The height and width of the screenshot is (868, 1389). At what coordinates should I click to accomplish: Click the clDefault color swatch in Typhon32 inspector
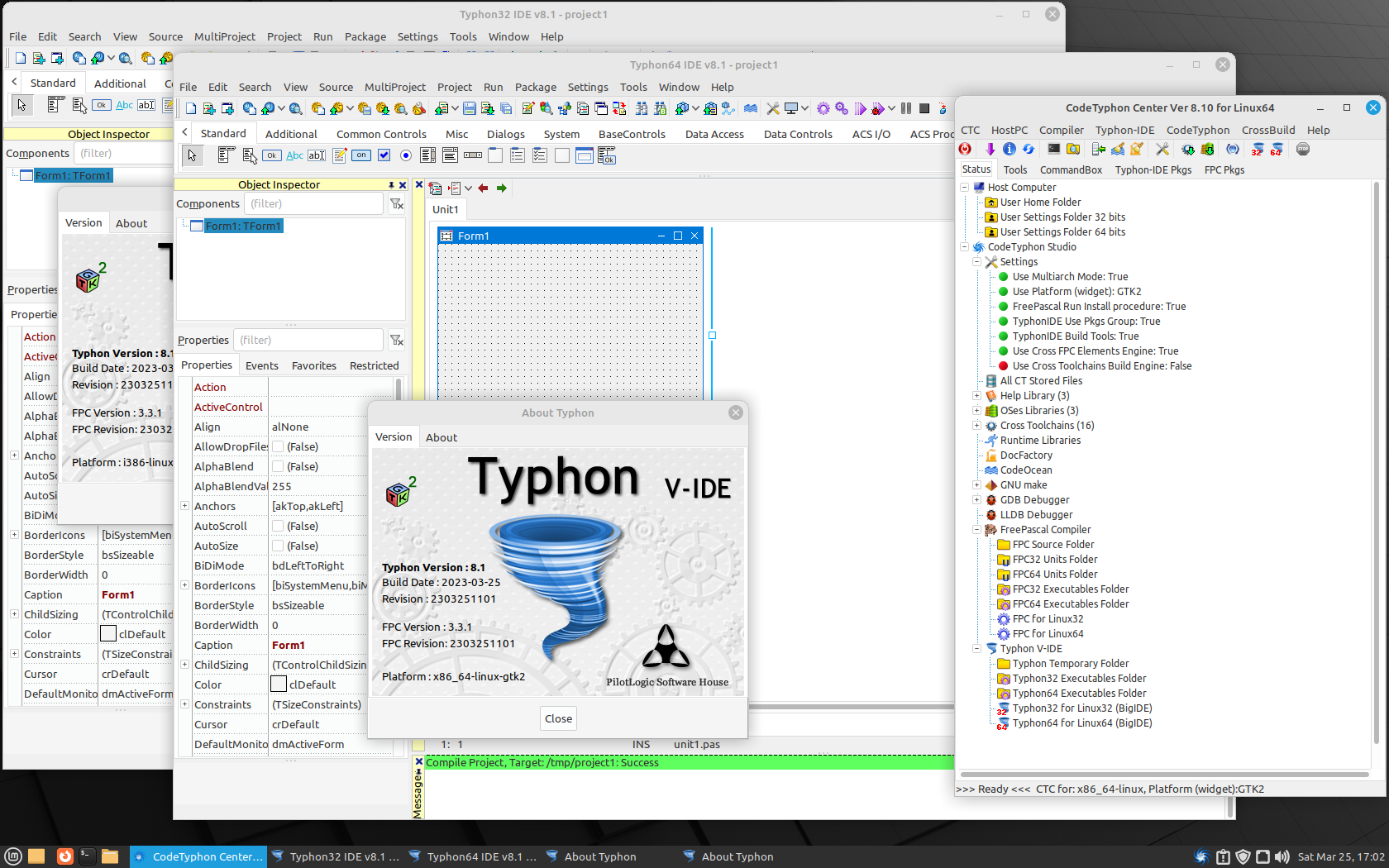[108, 634]
